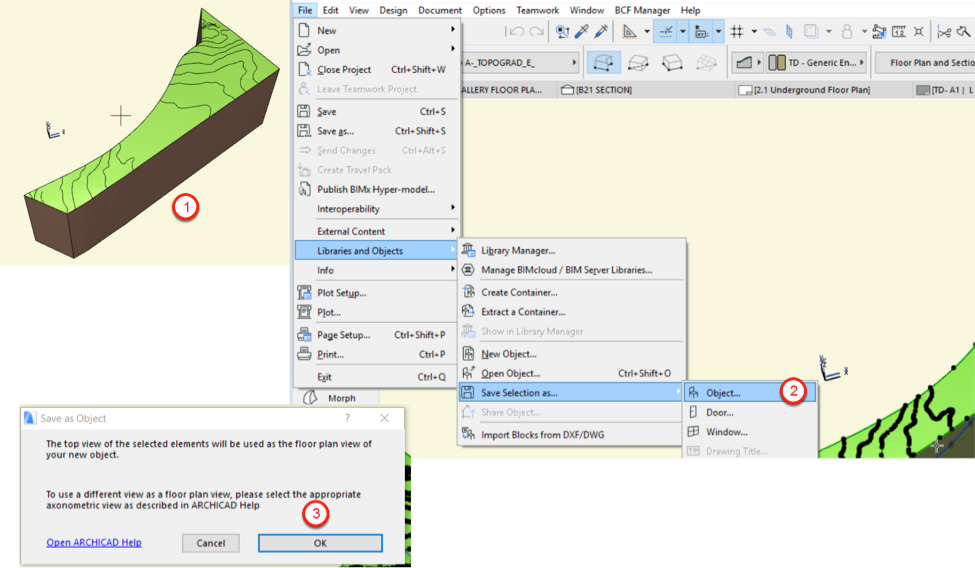The width and height of the screenshot is (975, 568).
Task: Click the Plot Setup printer icon
Action: pos(303,292)
